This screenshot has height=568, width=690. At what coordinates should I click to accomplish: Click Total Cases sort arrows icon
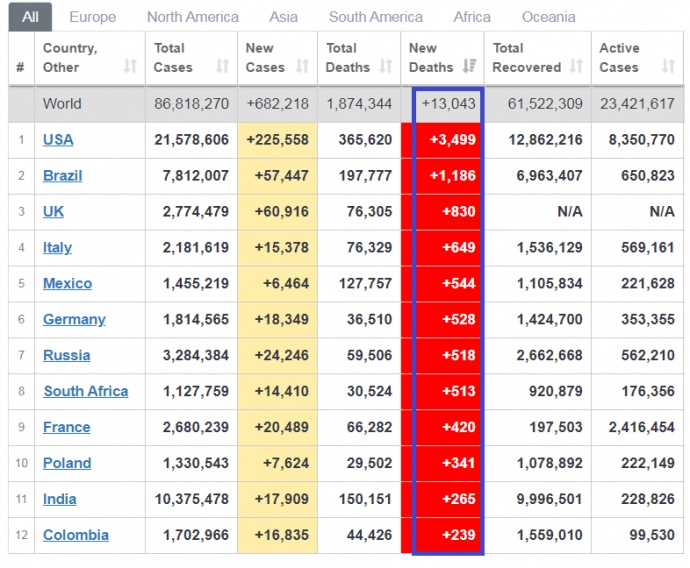(222, 67)
